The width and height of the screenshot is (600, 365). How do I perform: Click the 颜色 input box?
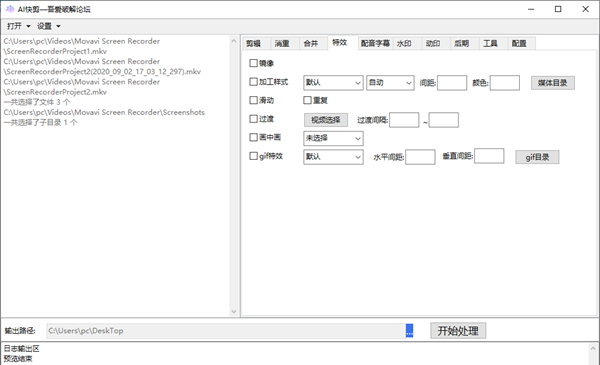pyautogui.click(x=505, y=83)
